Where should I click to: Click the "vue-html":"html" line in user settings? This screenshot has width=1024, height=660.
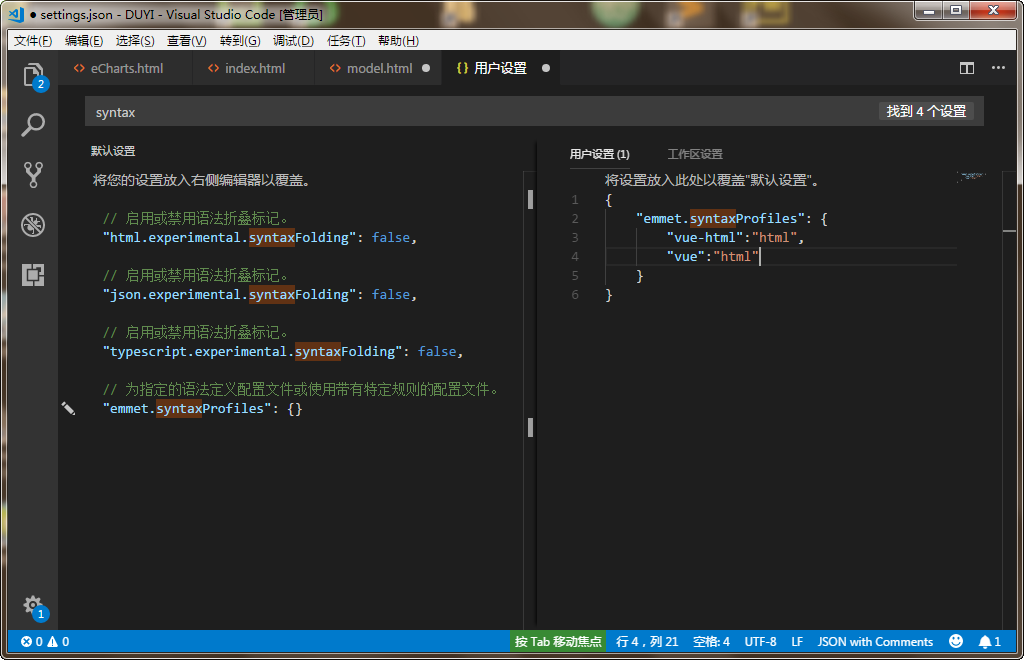click(x=735, y=238)
